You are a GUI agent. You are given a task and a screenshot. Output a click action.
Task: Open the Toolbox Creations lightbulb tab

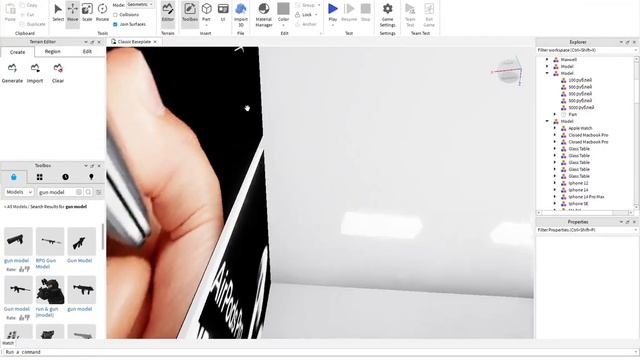pos(91,177)
